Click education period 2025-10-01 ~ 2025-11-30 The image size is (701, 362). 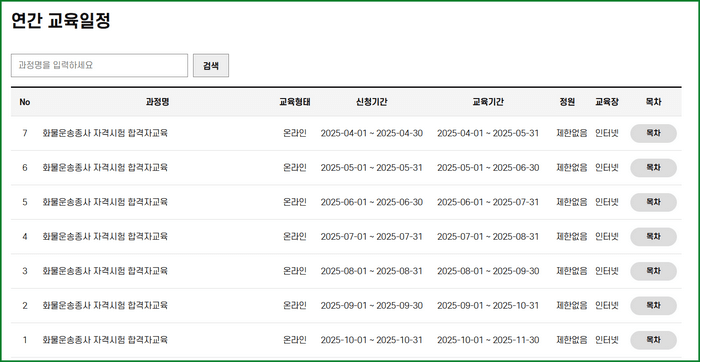488,340
